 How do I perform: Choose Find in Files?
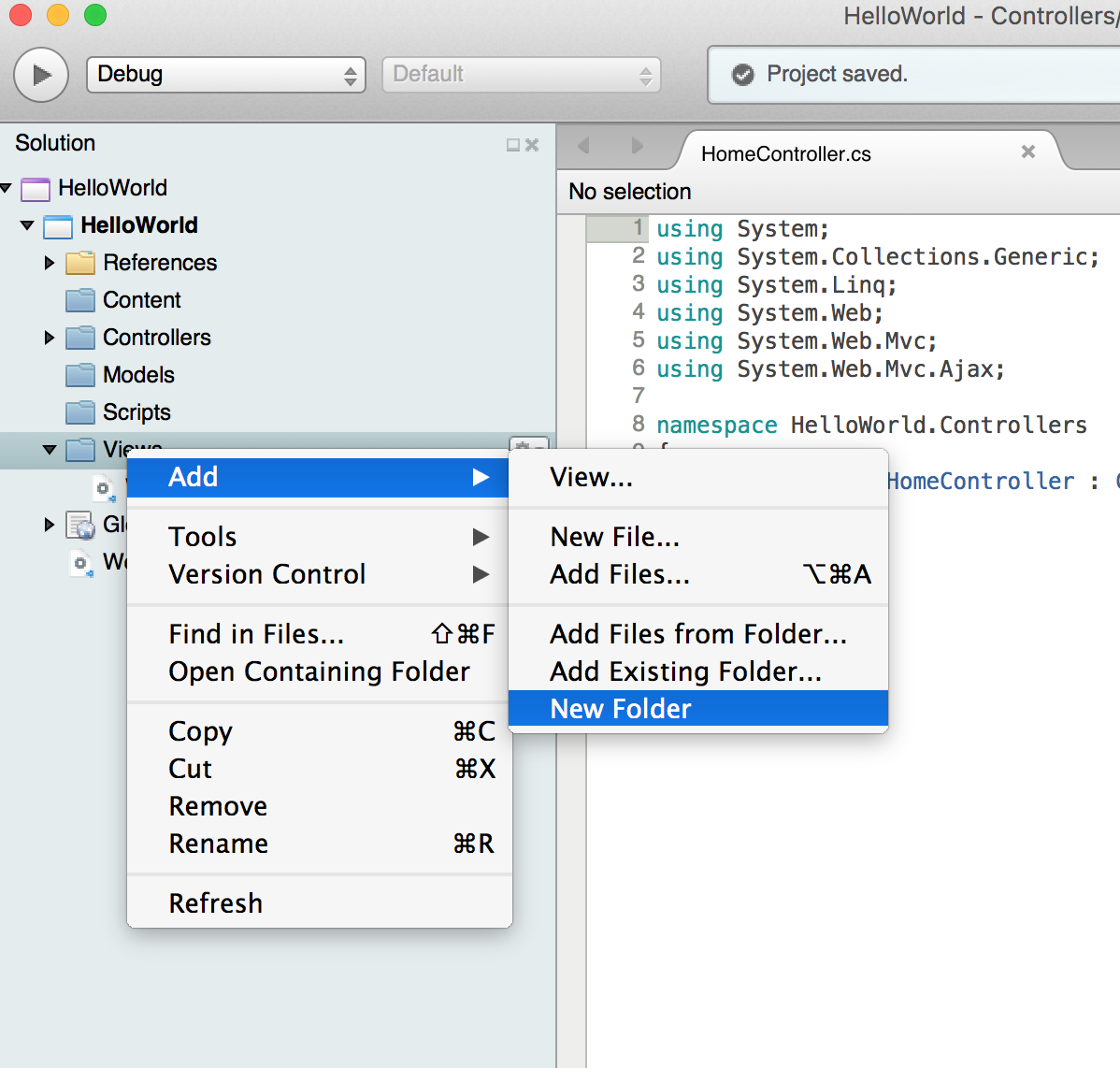tap(318, 634)
